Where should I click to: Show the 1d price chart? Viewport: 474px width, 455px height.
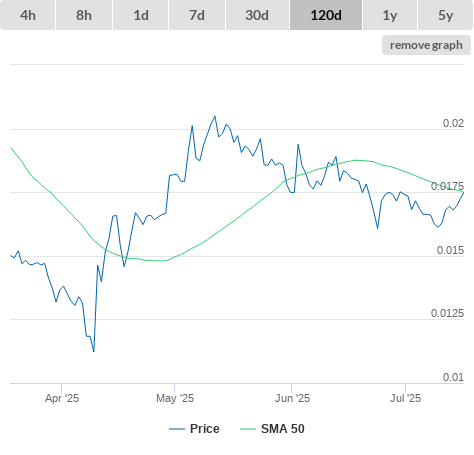coord(141,15)
